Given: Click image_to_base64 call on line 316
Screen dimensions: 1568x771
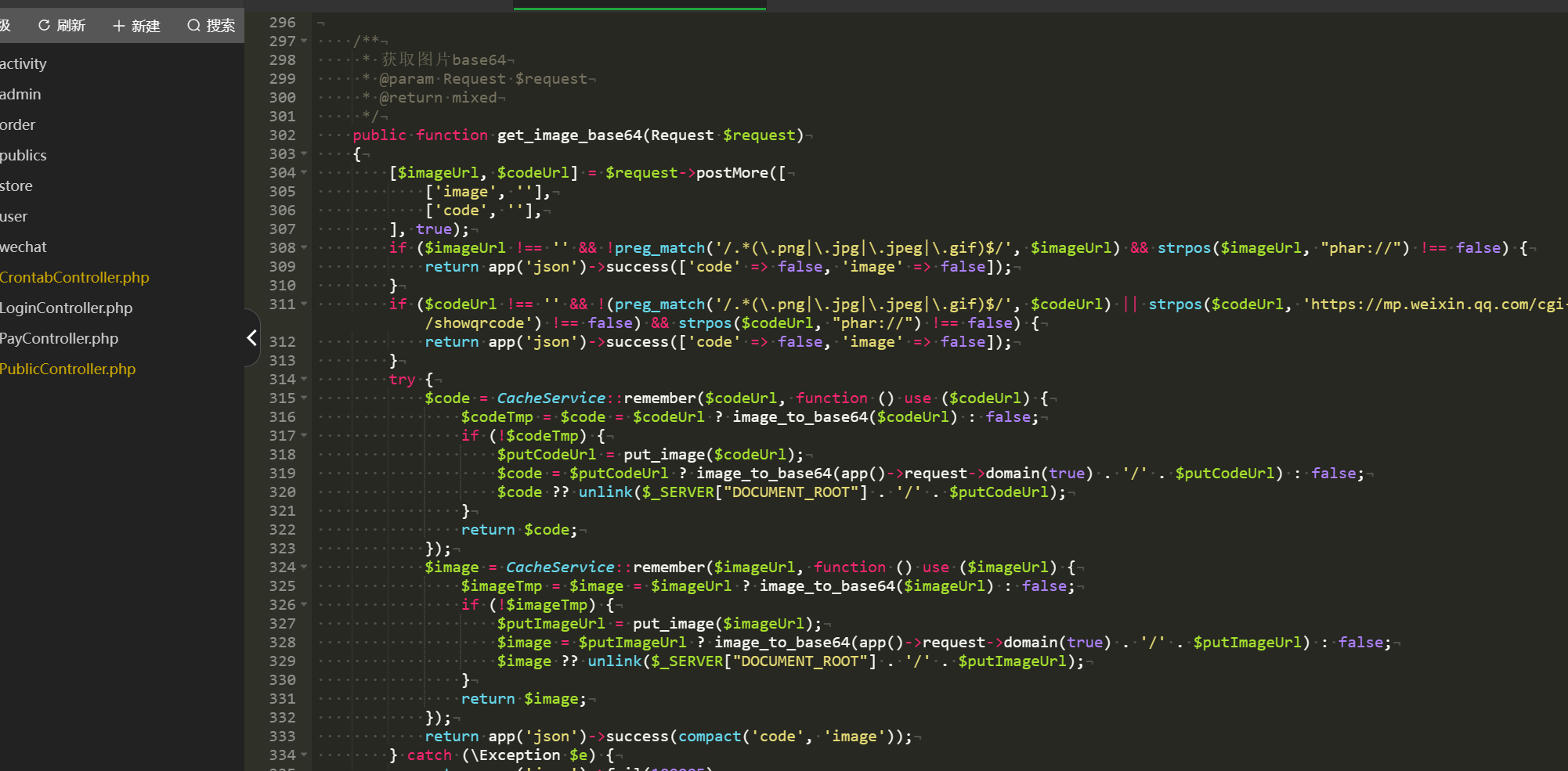Looking at the screenshot, I should point(800,416).
